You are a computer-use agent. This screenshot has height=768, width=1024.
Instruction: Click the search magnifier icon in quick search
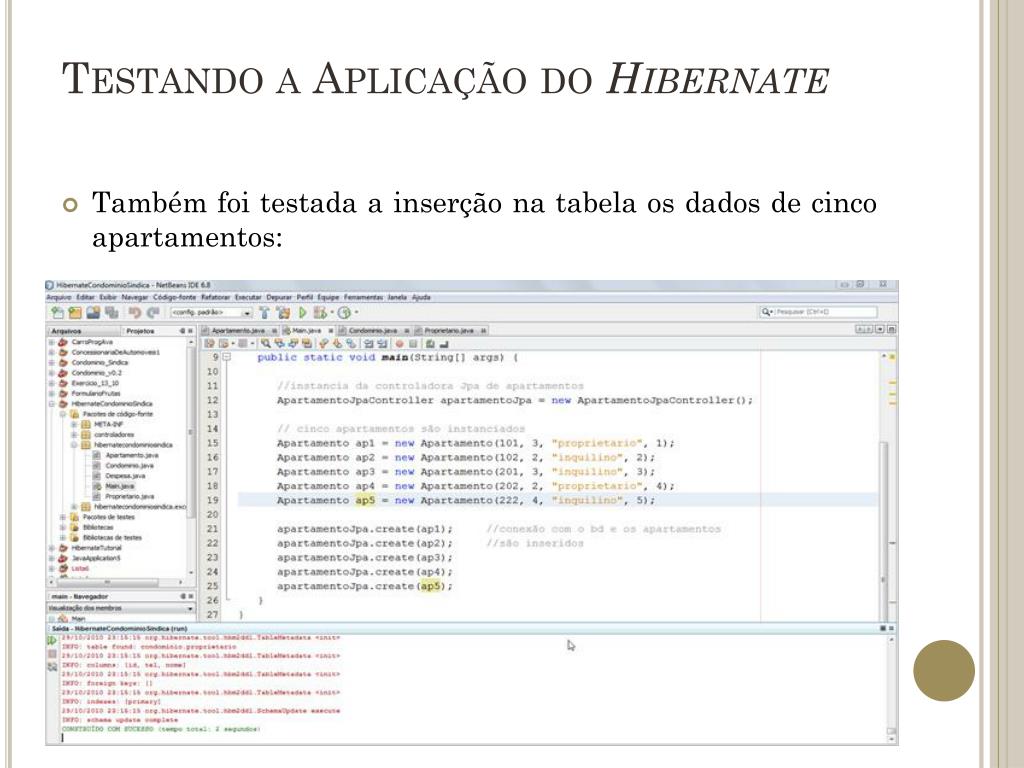766,312
